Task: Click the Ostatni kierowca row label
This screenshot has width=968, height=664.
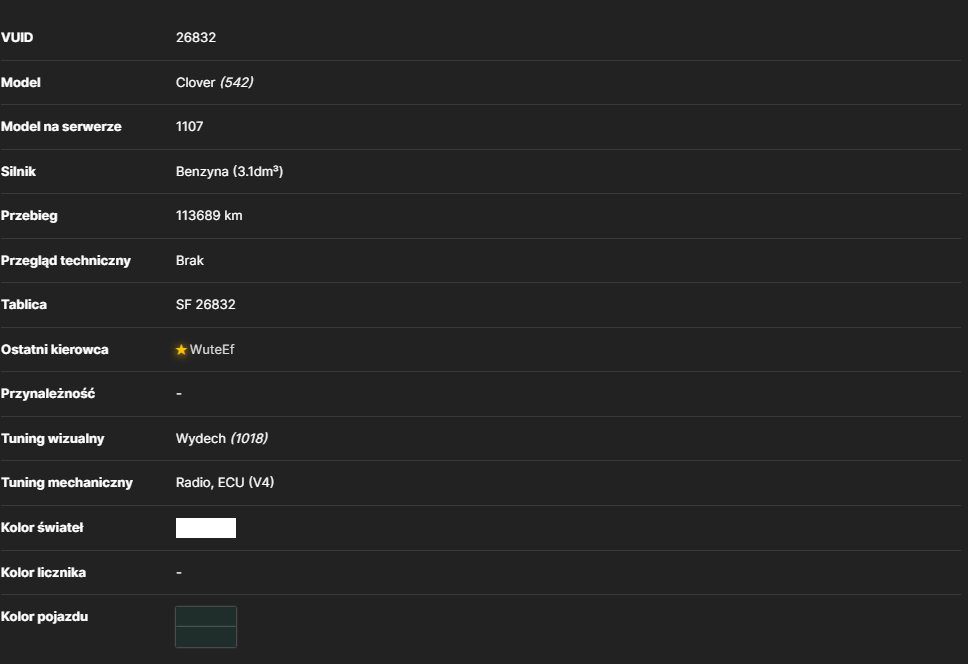Action: 54,349
